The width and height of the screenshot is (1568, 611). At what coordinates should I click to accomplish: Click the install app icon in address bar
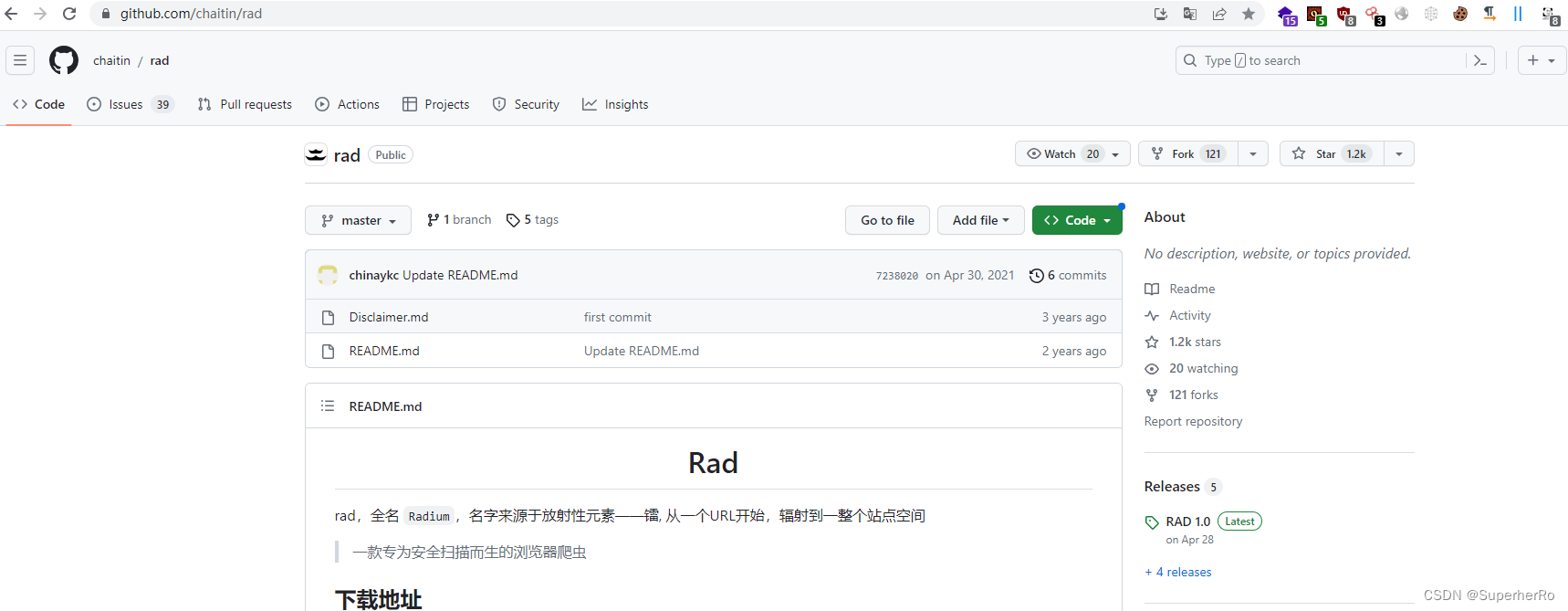point(1161,14)
